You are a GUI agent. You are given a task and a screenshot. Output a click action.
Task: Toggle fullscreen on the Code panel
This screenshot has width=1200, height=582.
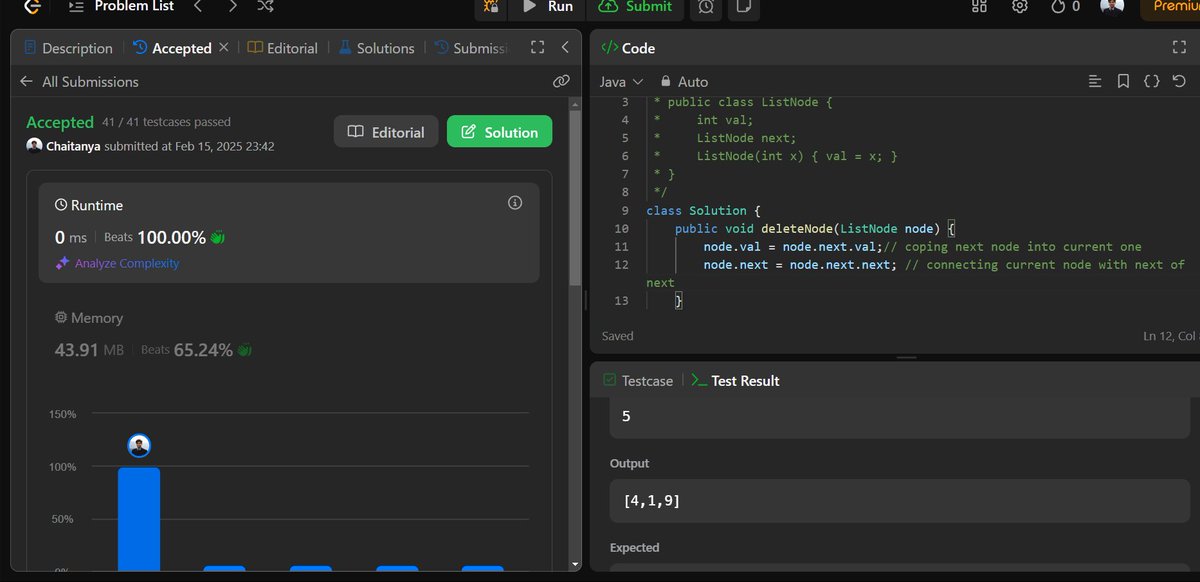tap(1181, 47)
